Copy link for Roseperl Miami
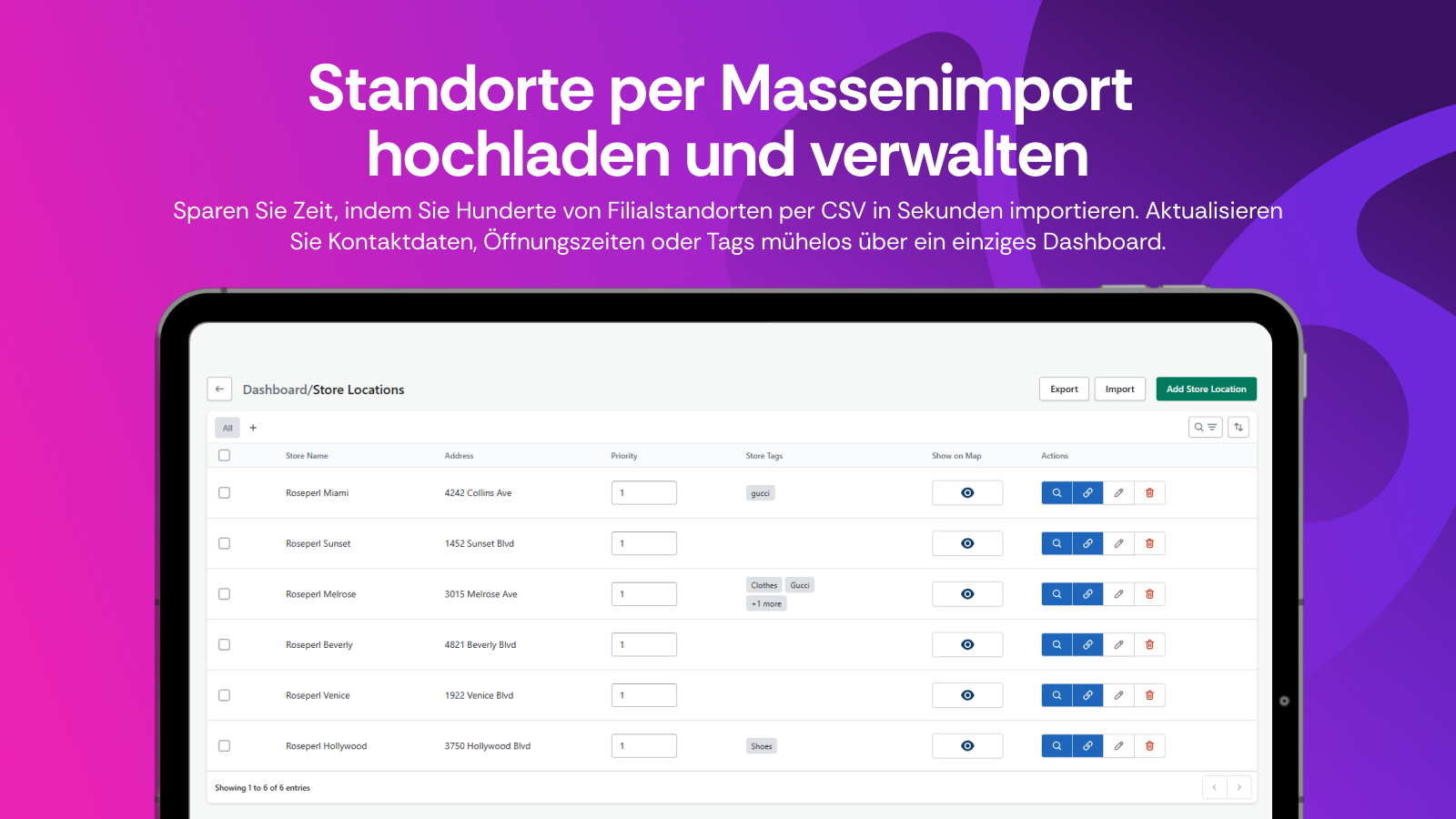1456x819 pixels. click(1087, 493)
